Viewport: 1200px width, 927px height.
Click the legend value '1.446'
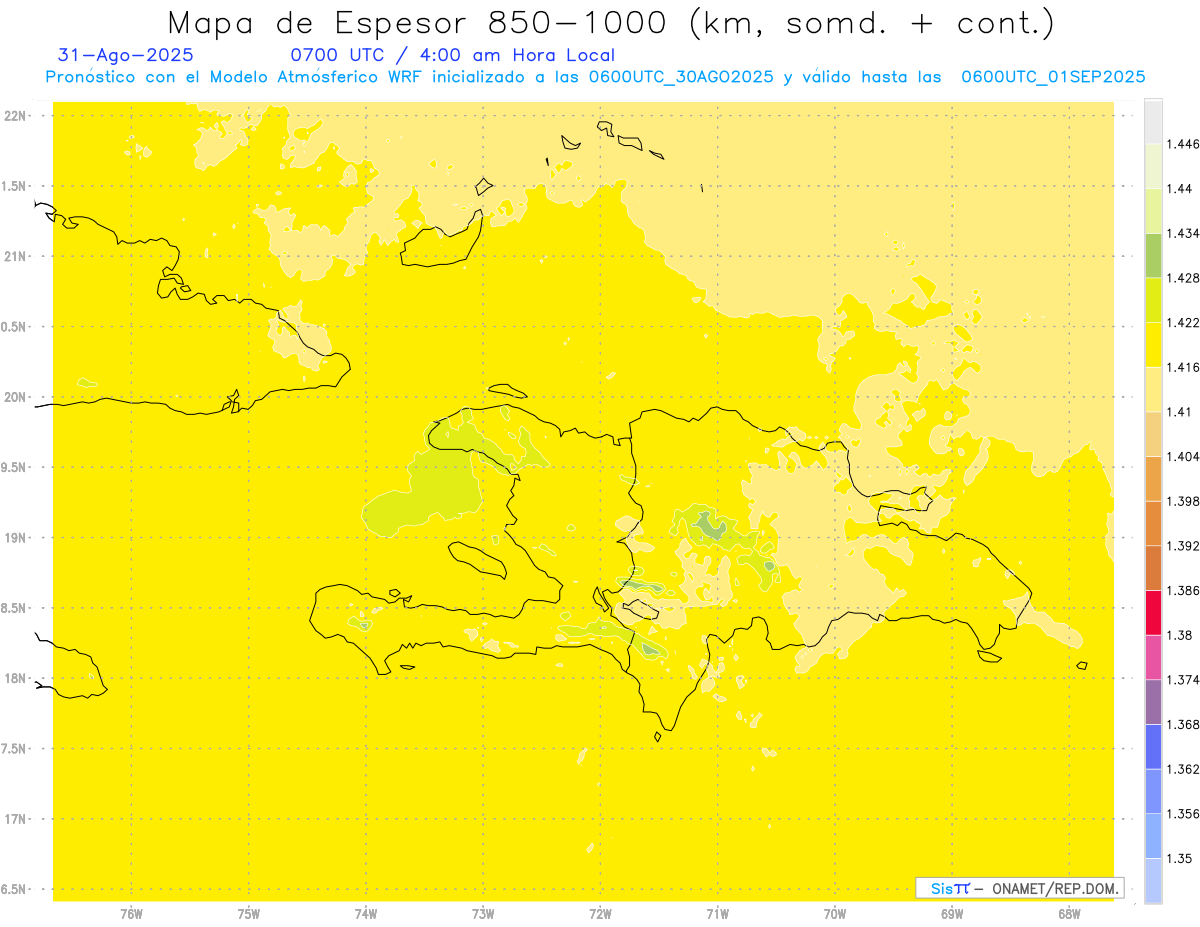[1183, 144]
